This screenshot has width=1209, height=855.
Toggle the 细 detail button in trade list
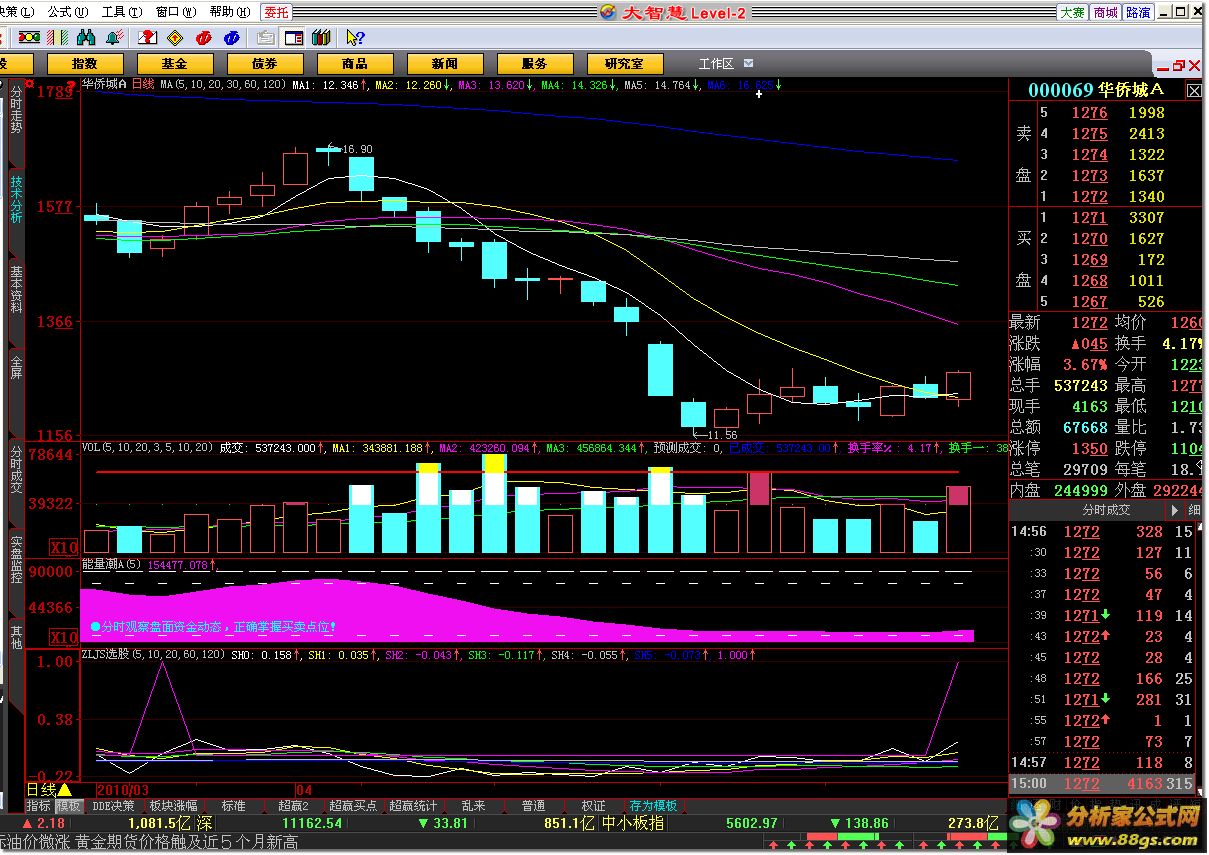[x=1194, y=509]
